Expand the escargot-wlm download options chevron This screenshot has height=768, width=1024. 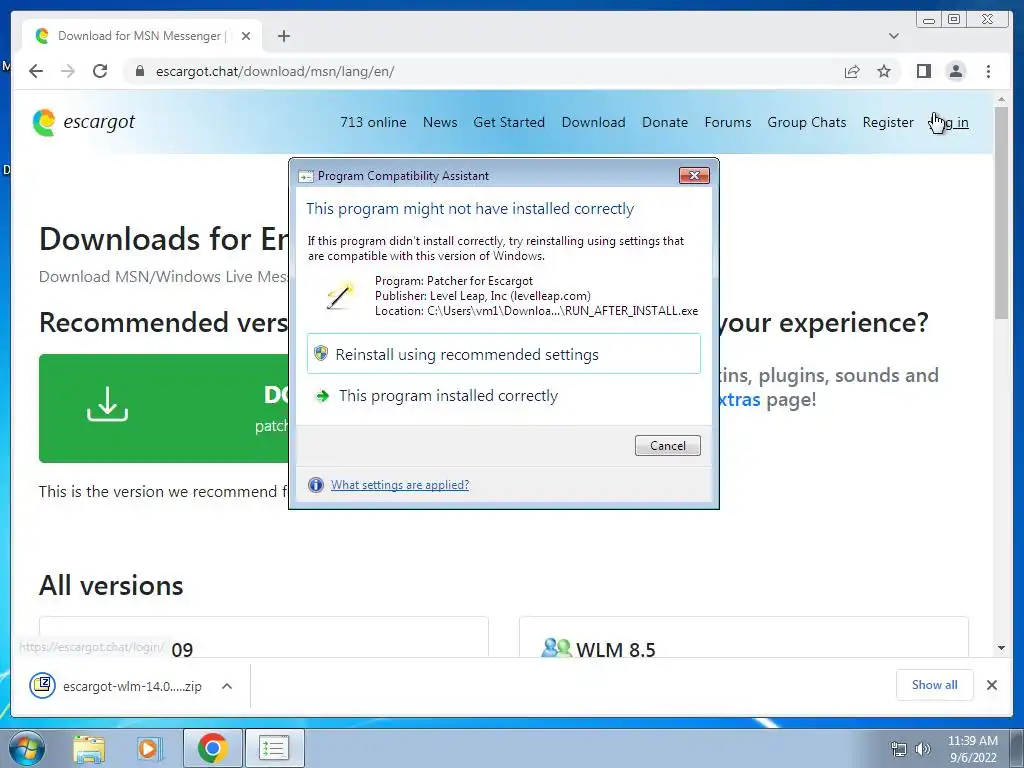click(227, 686)
